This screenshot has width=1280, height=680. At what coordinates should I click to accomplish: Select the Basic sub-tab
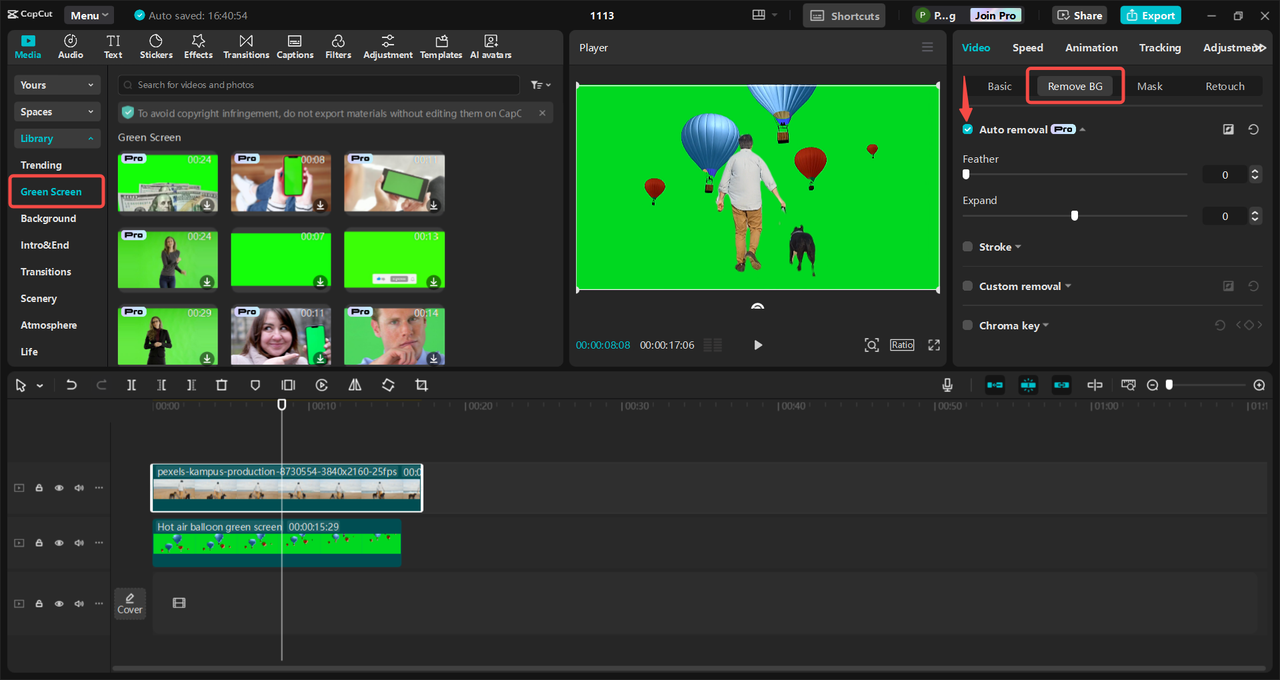[x=1000, y=86]
